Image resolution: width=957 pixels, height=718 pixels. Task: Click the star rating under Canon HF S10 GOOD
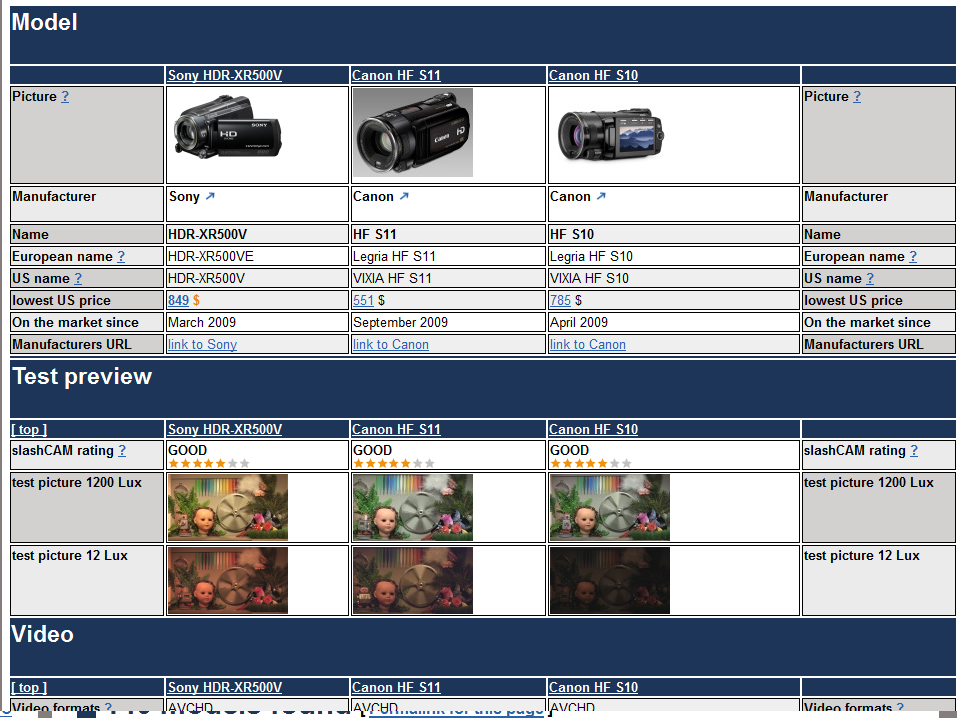[x=591, y=463]
